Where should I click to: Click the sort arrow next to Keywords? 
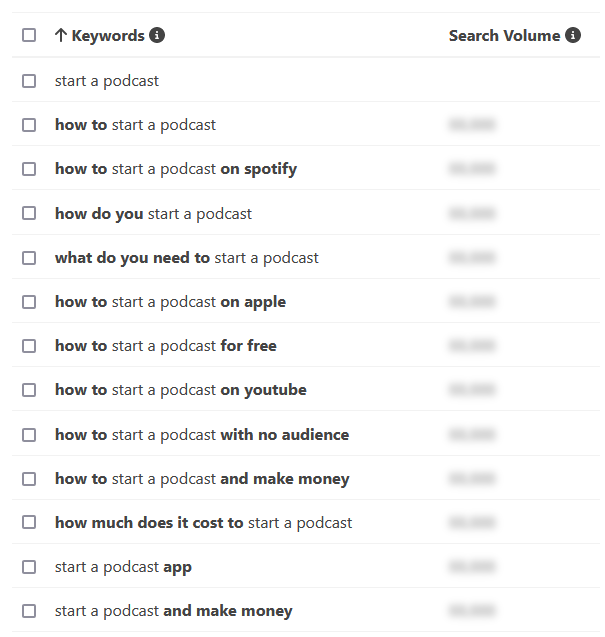(x=61, y=35)
